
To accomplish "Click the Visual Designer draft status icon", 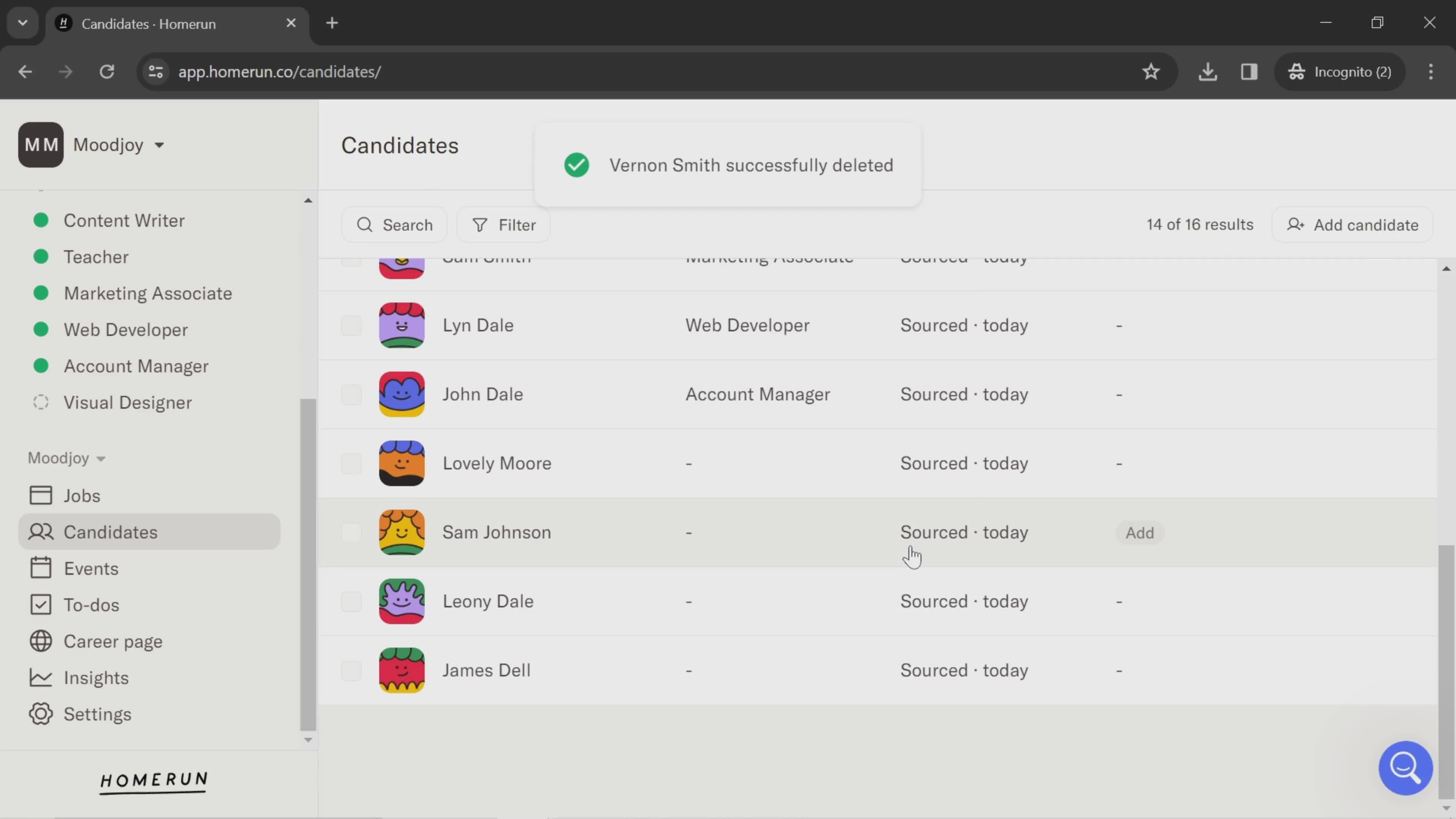I will point(41,402).
